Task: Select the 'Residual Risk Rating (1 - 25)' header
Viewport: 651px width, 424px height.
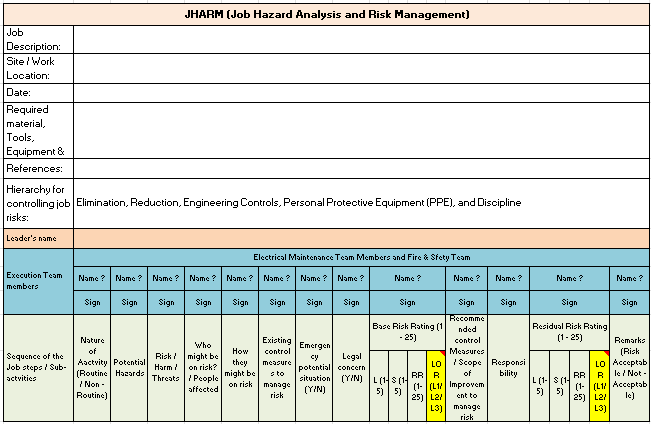Action: pyautogui.click(x=570, y=332)
